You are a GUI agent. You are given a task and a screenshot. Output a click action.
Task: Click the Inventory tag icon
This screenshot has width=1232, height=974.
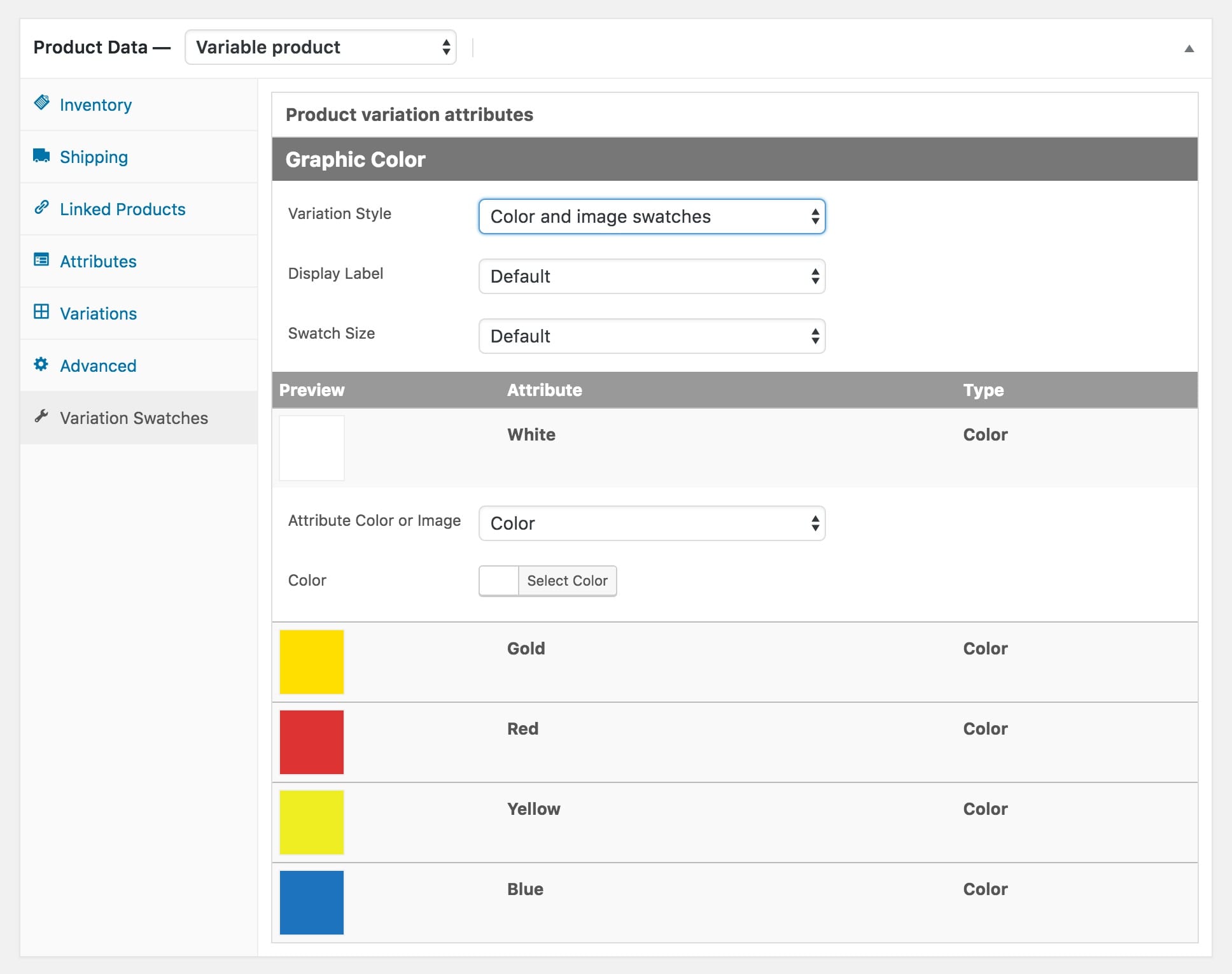click(x=42, y=103)
